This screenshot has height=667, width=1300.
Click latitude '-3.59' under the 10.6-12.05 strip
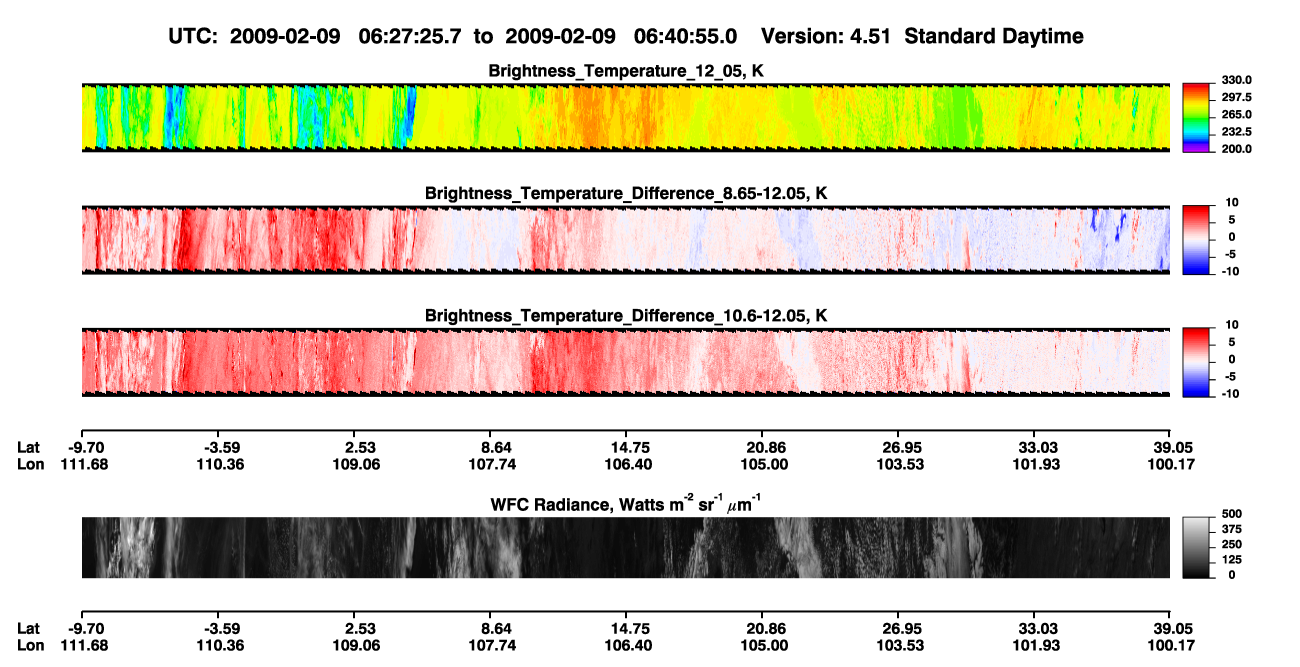click(x=223, y=448)
